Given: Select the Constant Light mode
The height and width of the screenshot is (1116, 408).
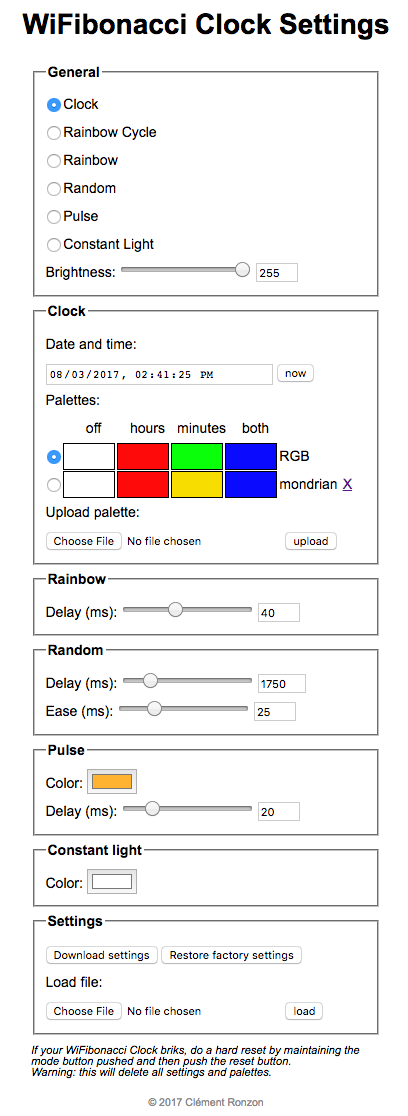Looking at the screenshot, I should coord(53,245).
